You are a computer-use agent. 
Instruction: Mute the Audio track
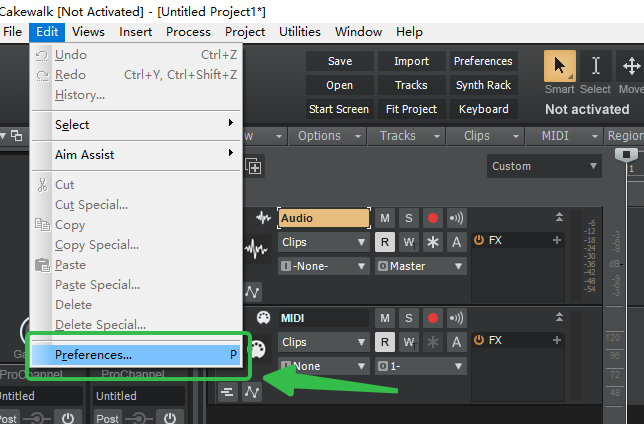(x=384, y=218)
